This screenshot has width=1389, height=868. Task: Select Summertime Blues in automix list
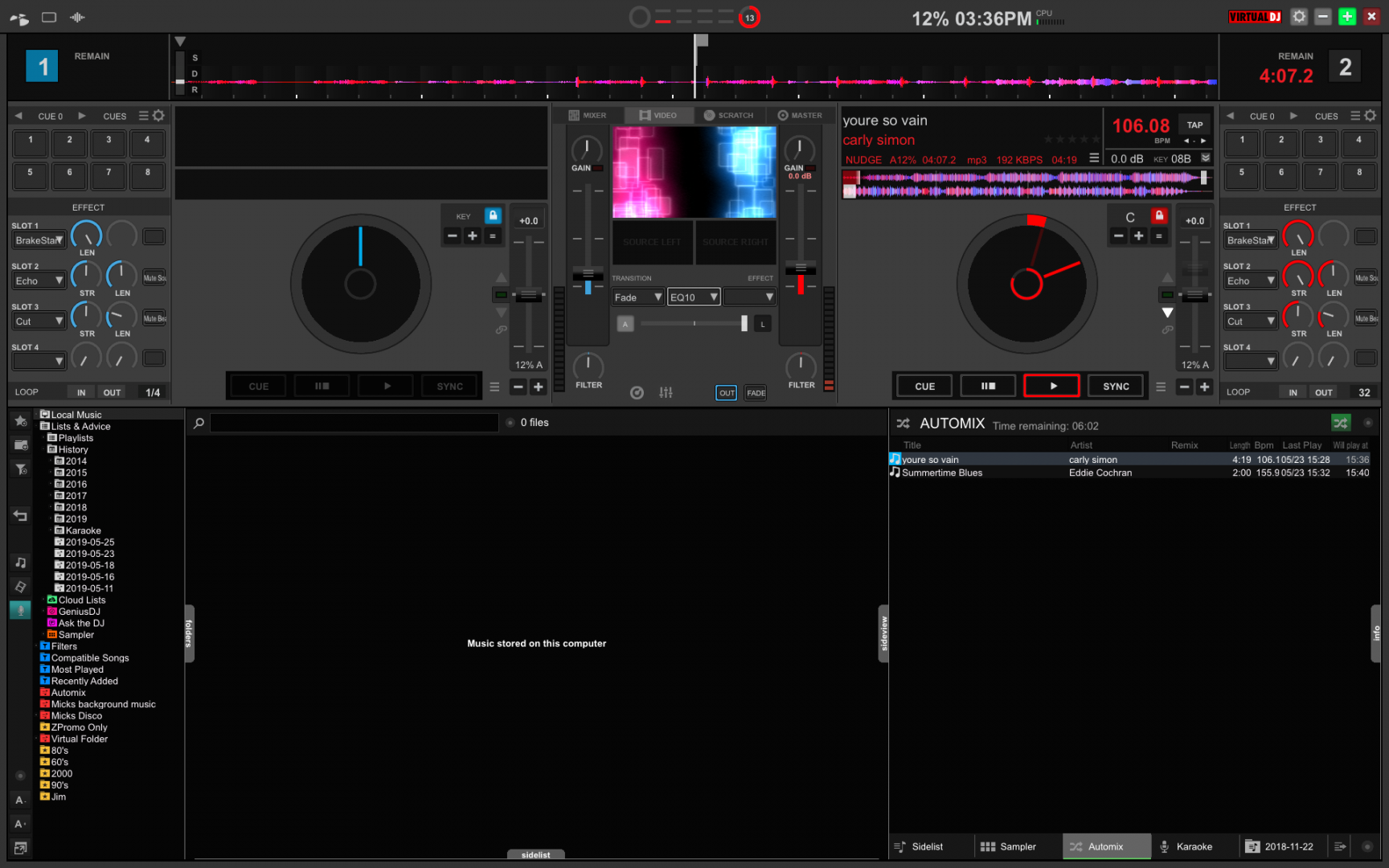tap(1129, 473)
